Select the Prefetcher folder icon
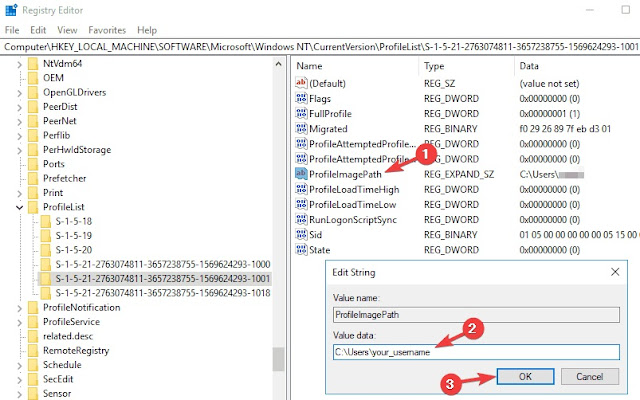The image size is (640, 400). point(33,178)
